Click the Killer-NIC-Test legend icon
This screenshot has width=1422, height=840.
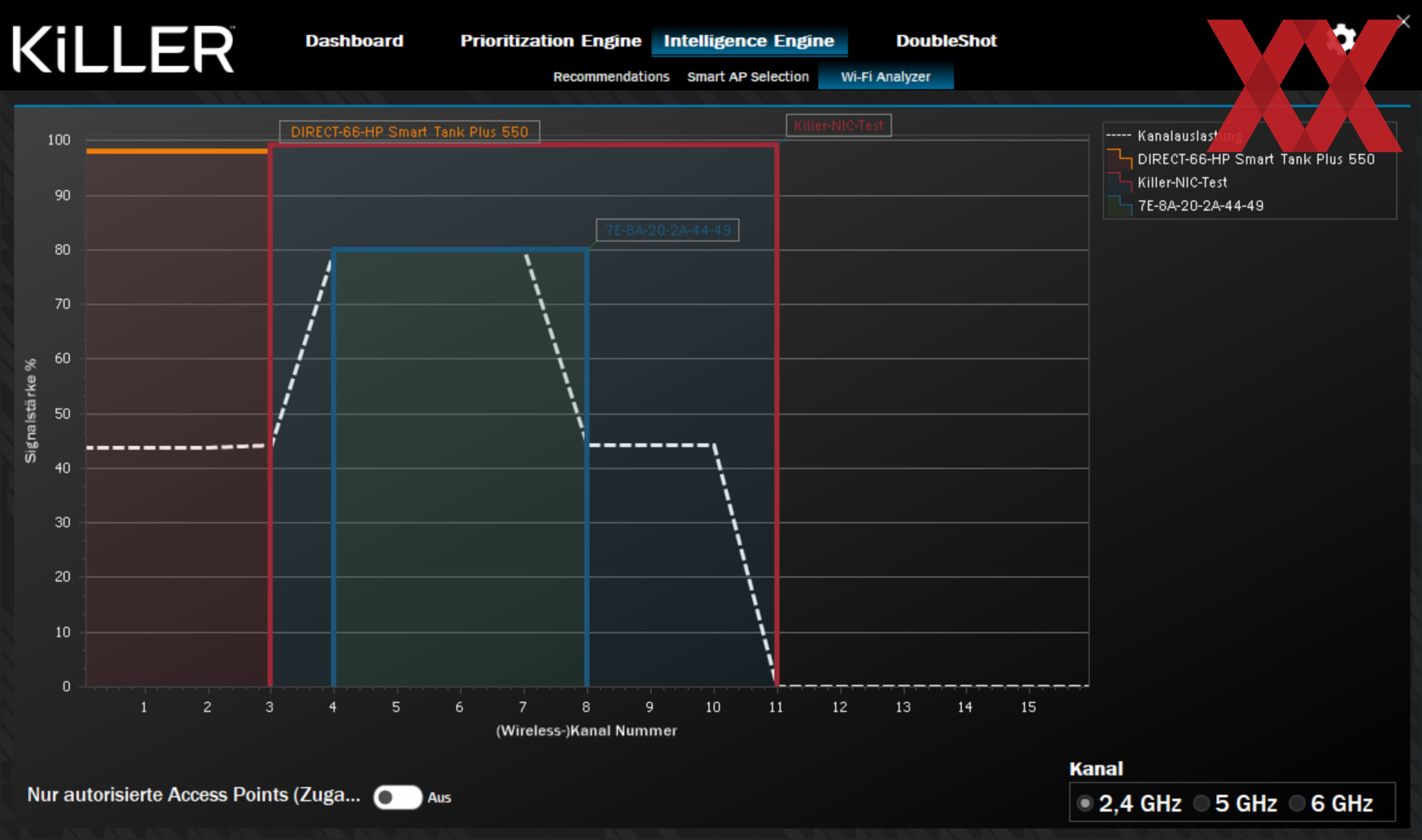point(1119,182)
